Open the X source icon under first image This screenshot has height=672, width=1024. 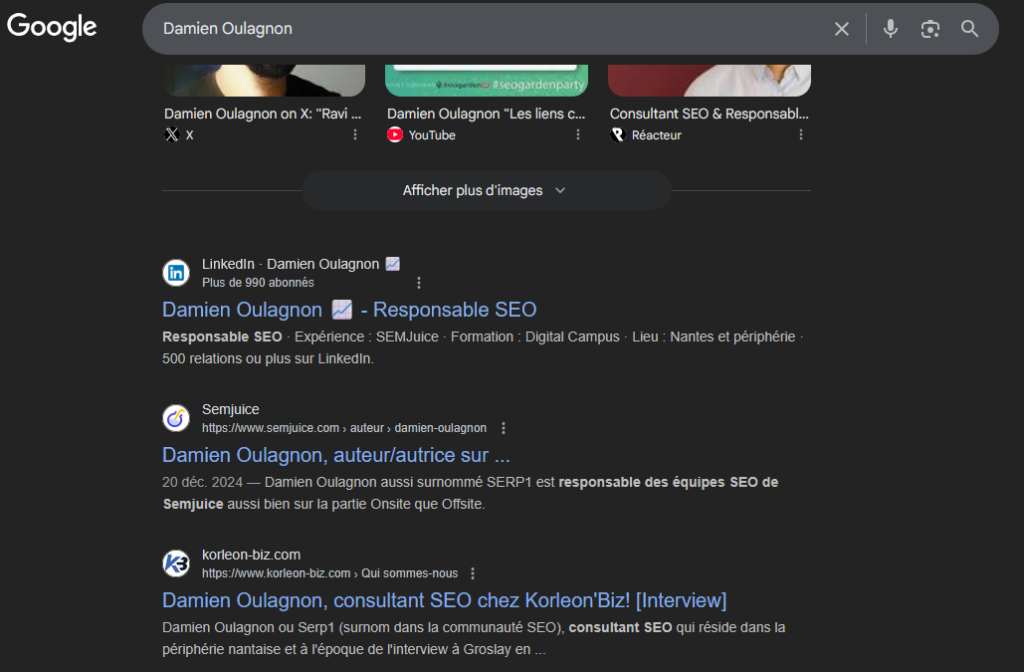coord(172,135)
